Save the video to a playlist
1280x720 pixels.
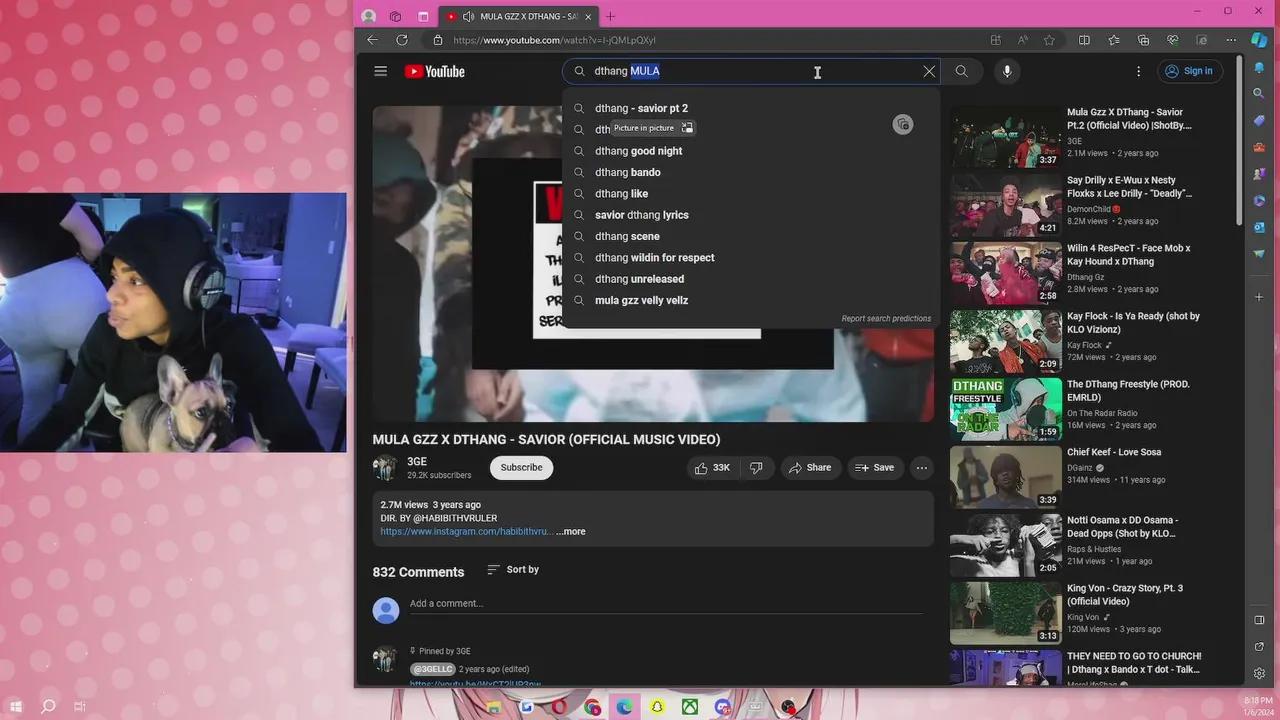tap(875, 468)
